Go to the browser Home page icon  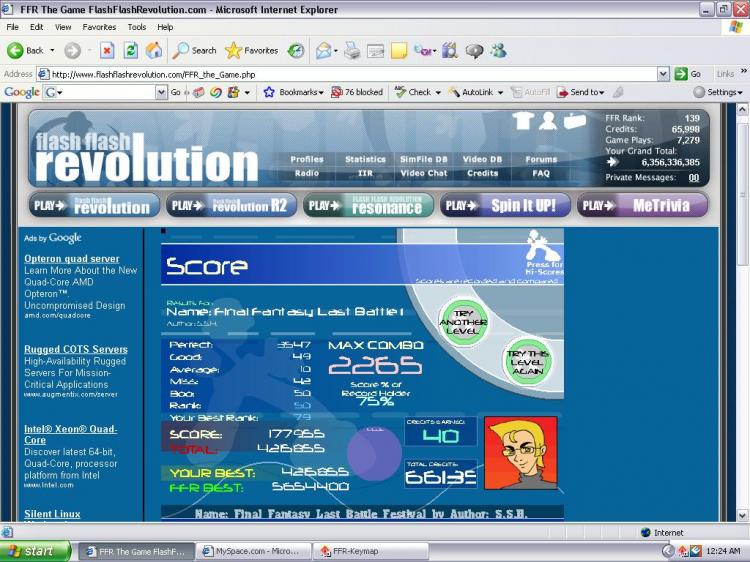click(x=153, y=50)
